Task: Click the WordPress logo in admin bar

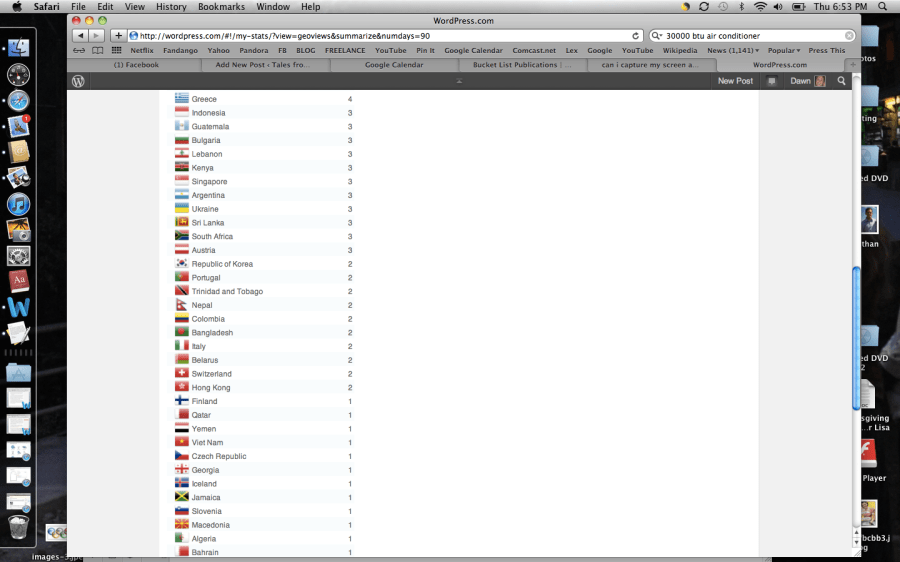Action: point(78,81)
